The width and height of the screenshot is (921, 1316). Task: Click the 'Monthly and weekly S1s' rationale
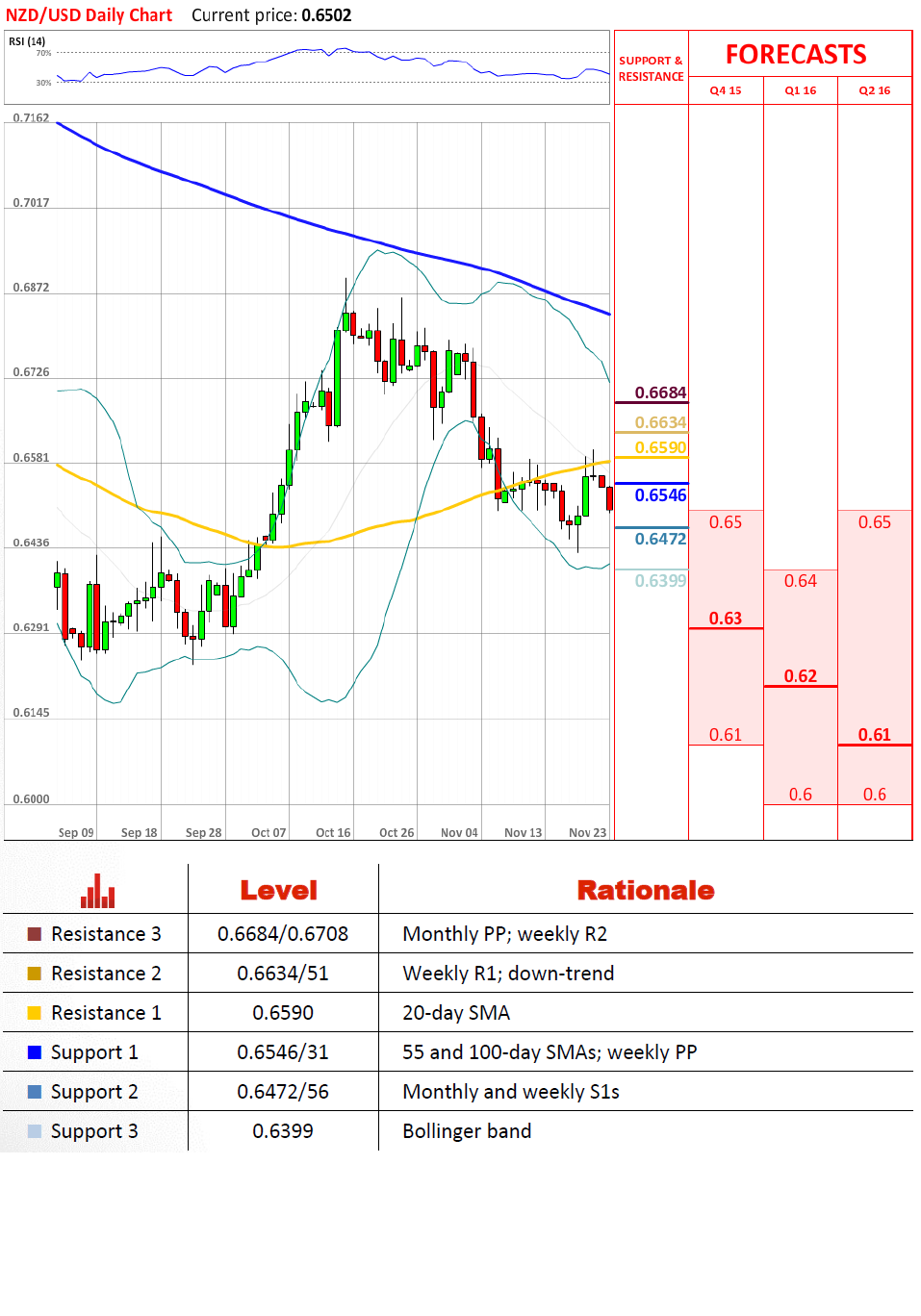pyautogui.click(x=511, y=1093)
